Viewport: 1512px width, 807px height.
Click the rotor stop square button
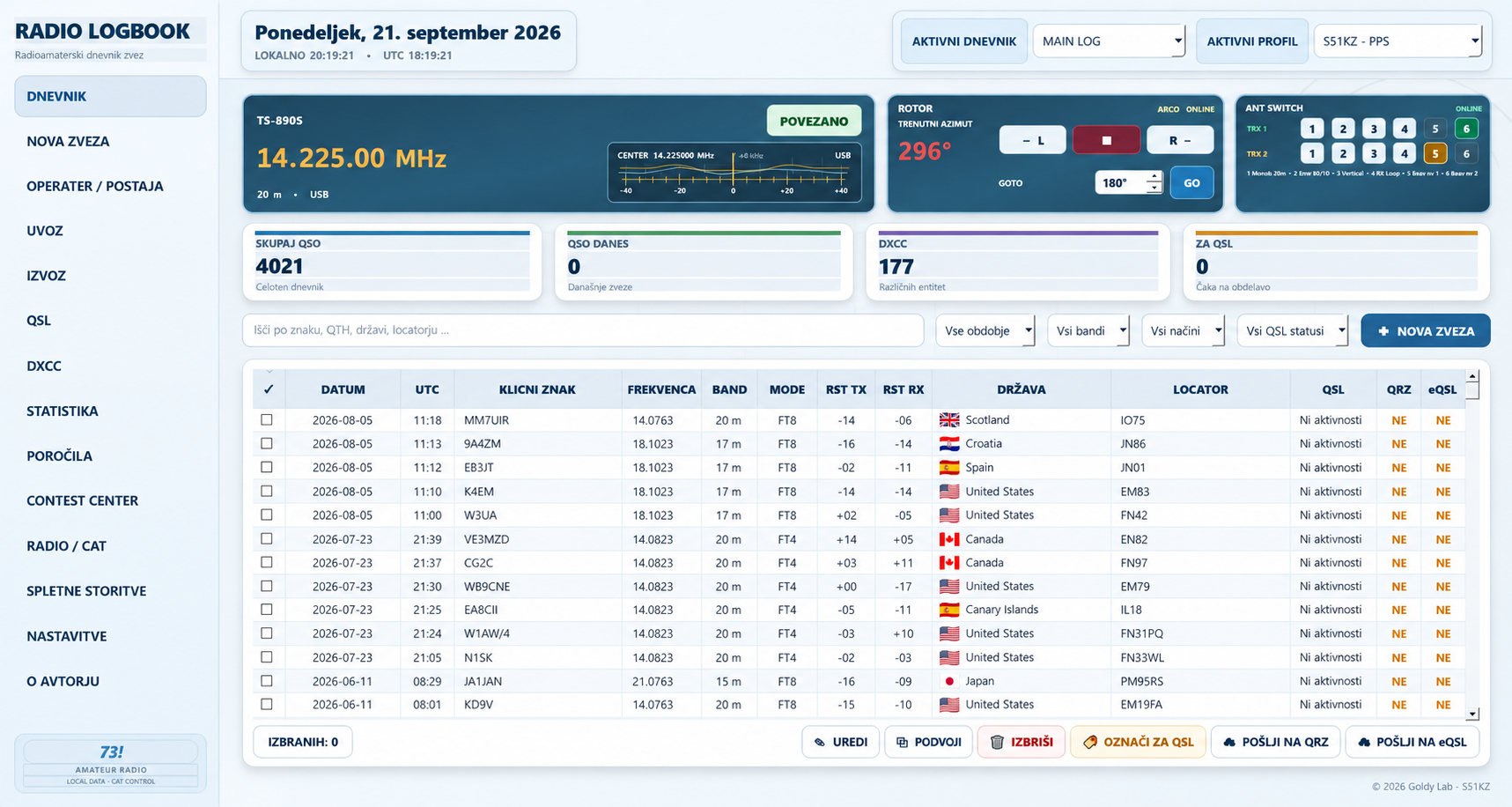point(1106,140)
